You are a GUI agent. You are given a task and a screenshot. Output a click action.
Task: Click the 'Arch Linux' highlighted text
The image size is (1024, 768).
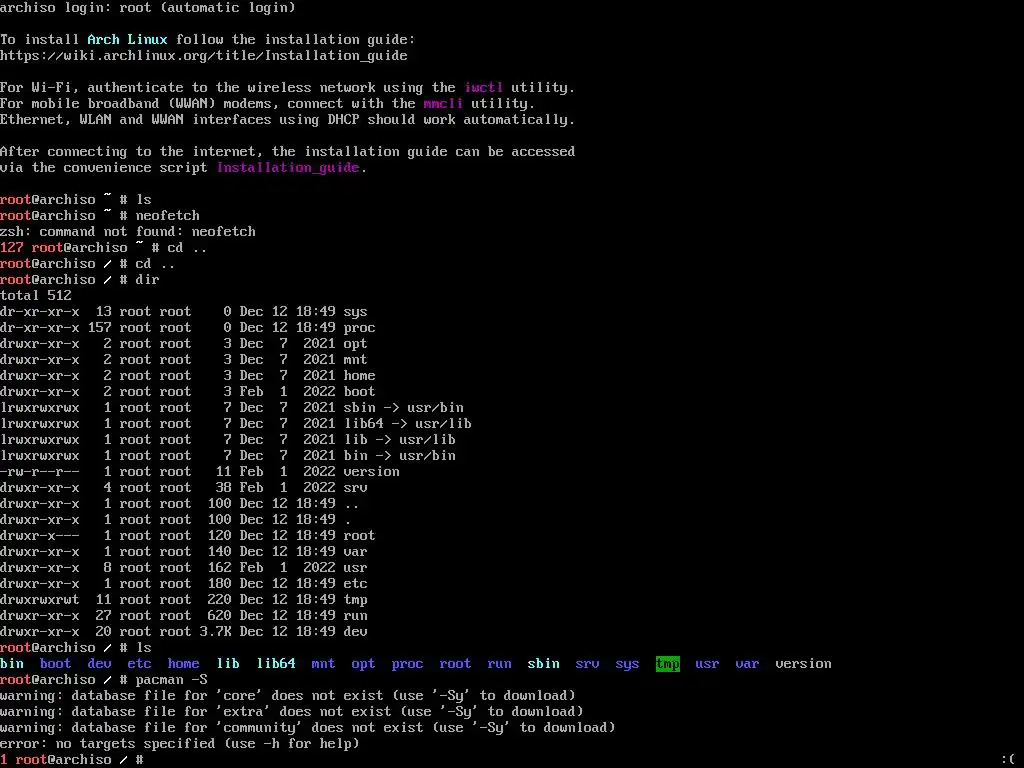[127, 39]
